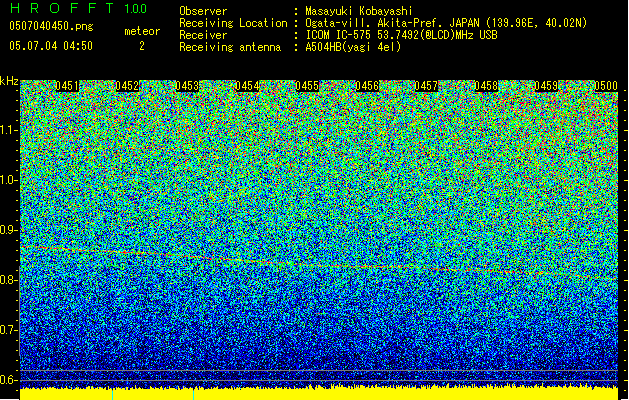Viewport: 629px width, 400px height.
Task: Click the Observer field label
Action: coord(203,11)
